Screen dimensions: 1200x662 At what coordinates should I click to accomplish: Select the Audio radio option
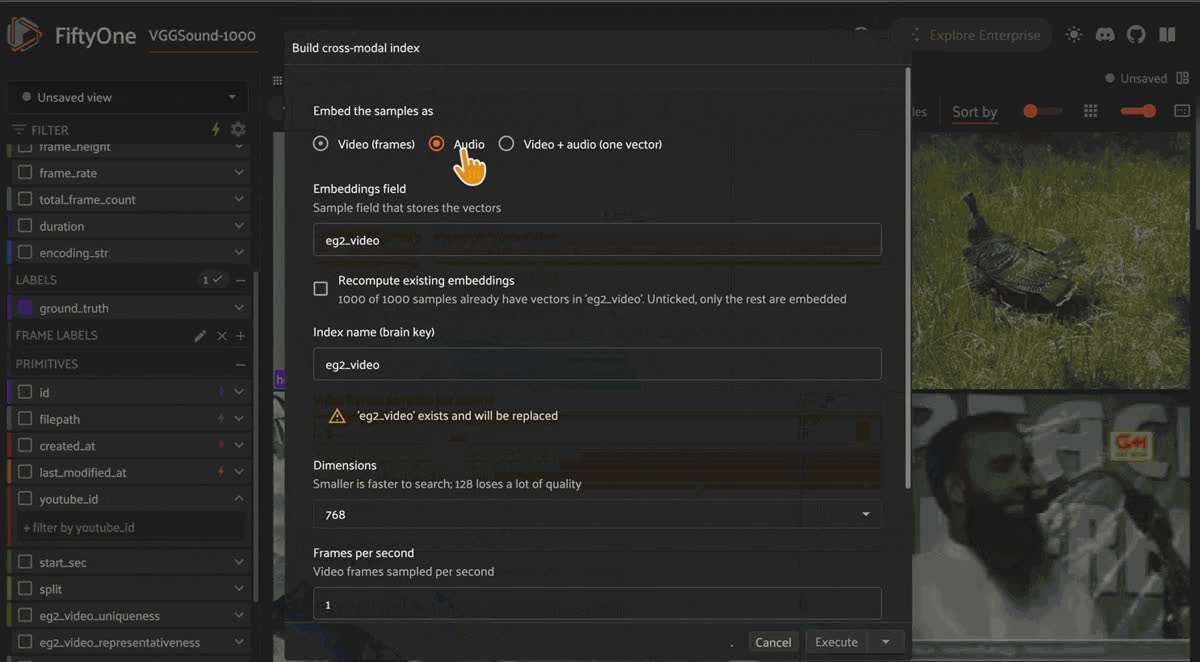tap(436, 144)
